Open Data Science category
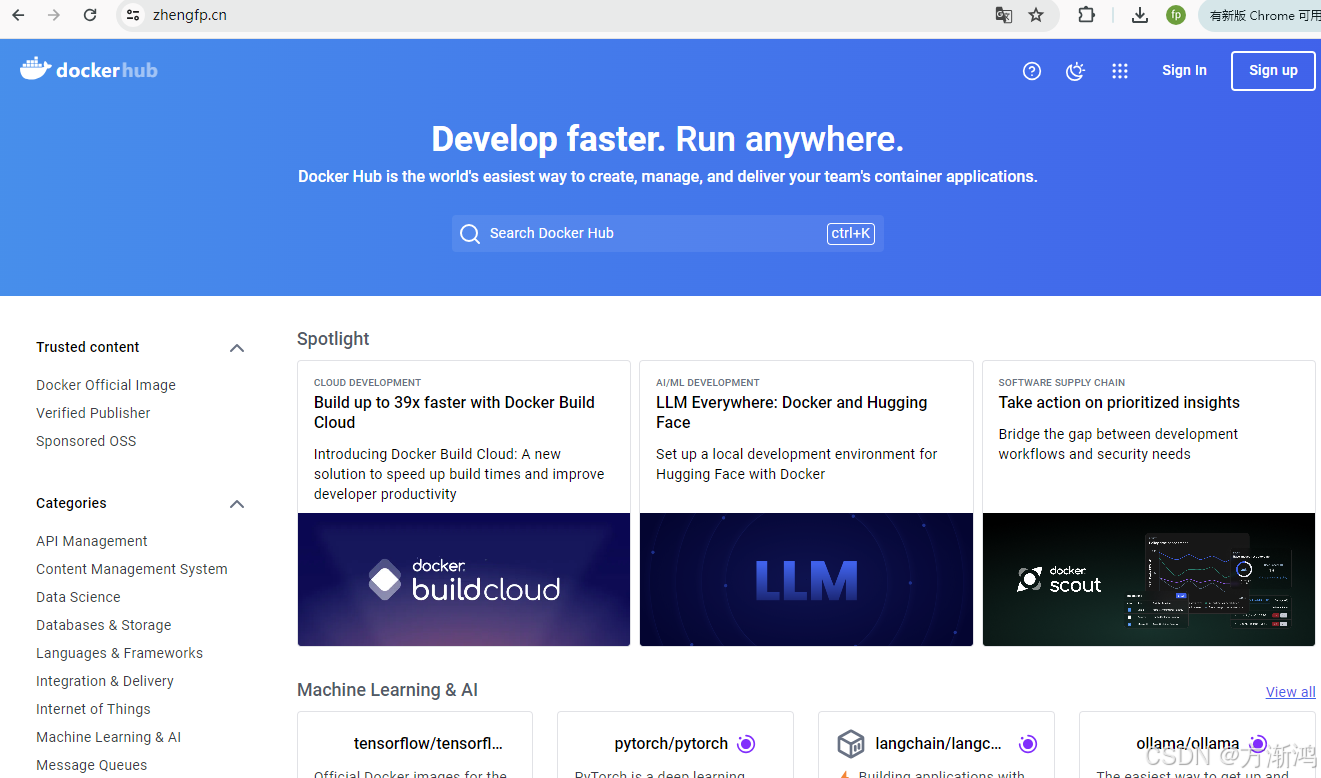Screen dimensions: 1321x778 (78, 597)
